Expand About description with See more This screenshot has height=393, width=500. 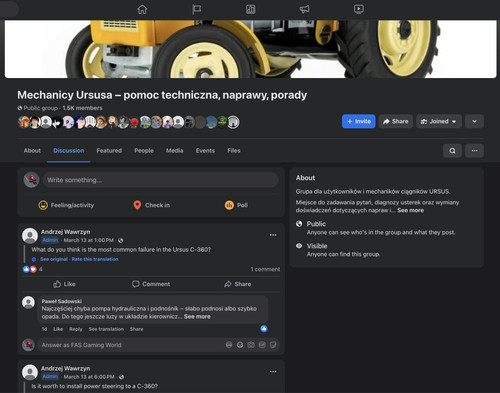click(410, 210)
